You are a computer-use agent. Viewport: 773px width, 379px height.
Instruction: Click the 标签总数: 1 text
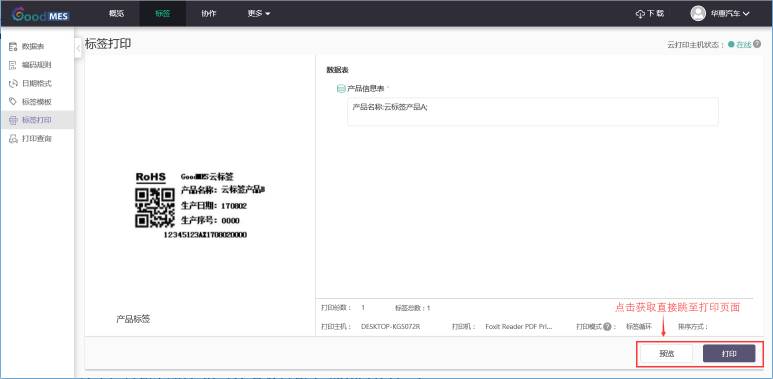coord(412,308)
